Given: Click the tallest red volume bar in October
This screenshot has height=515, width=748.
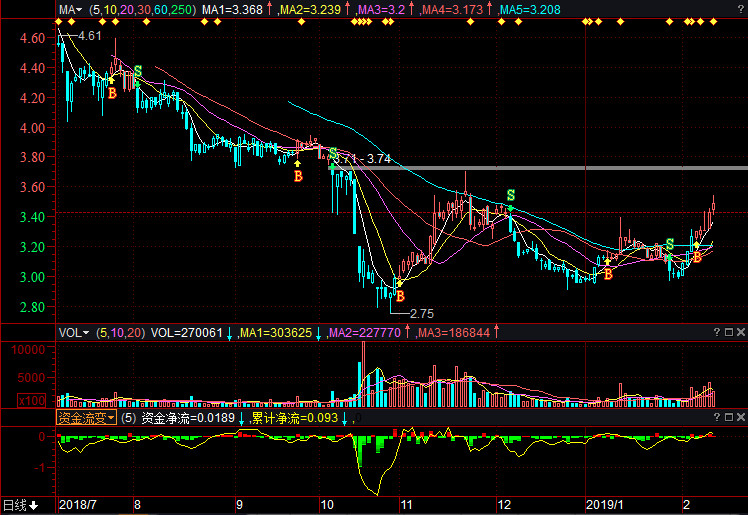Looking at the screenshot, I should (x=364, y=374).
